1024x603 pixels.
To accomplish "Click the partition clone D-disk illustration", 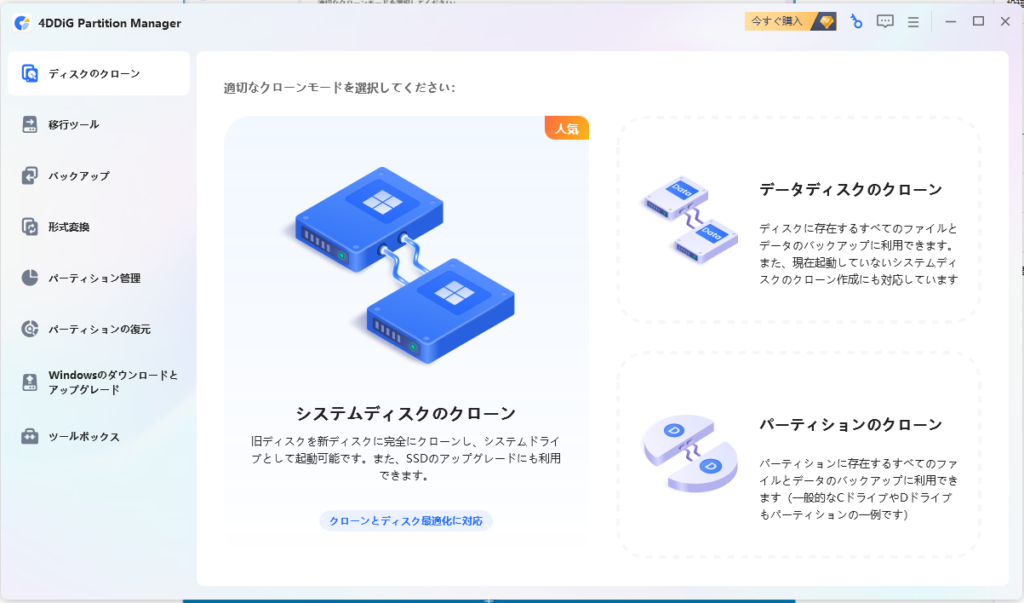I will click(690, 453).
